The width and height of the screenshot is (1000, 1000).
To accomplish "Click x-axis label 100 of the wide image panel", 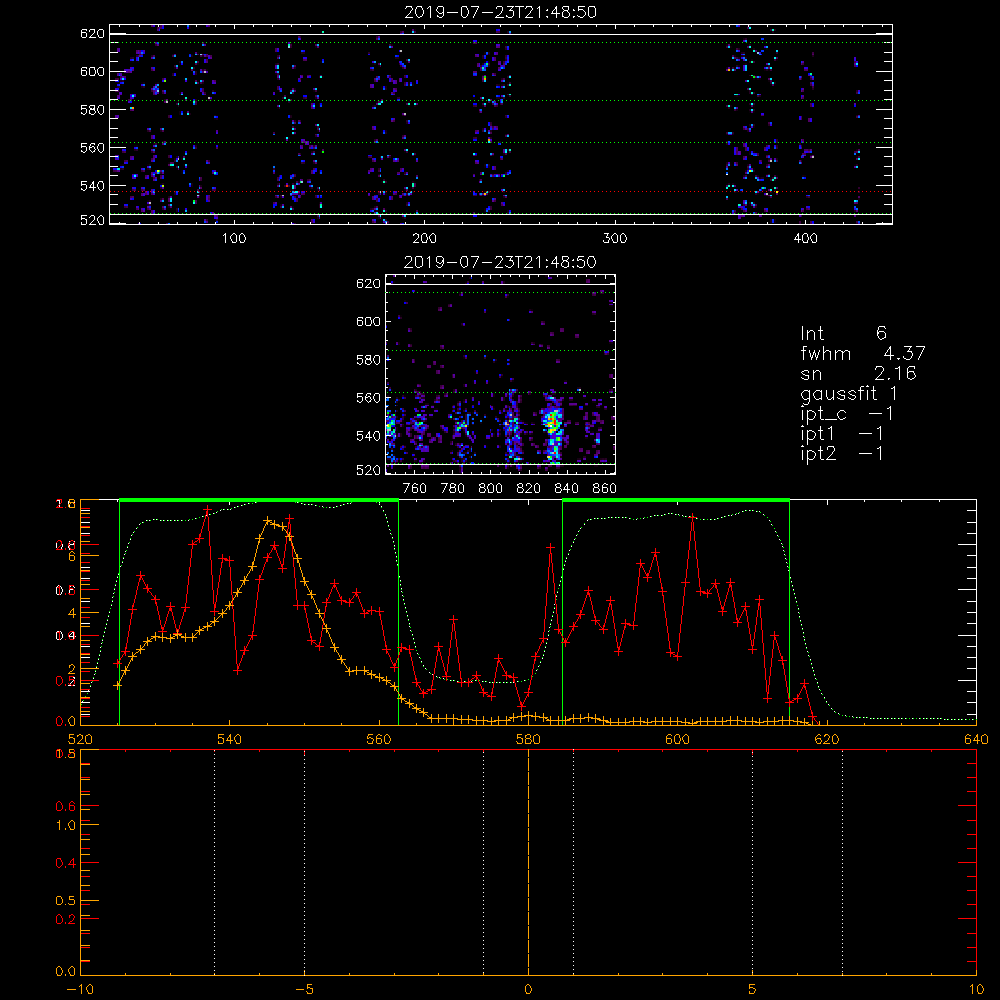I will (x=234, y=239).
